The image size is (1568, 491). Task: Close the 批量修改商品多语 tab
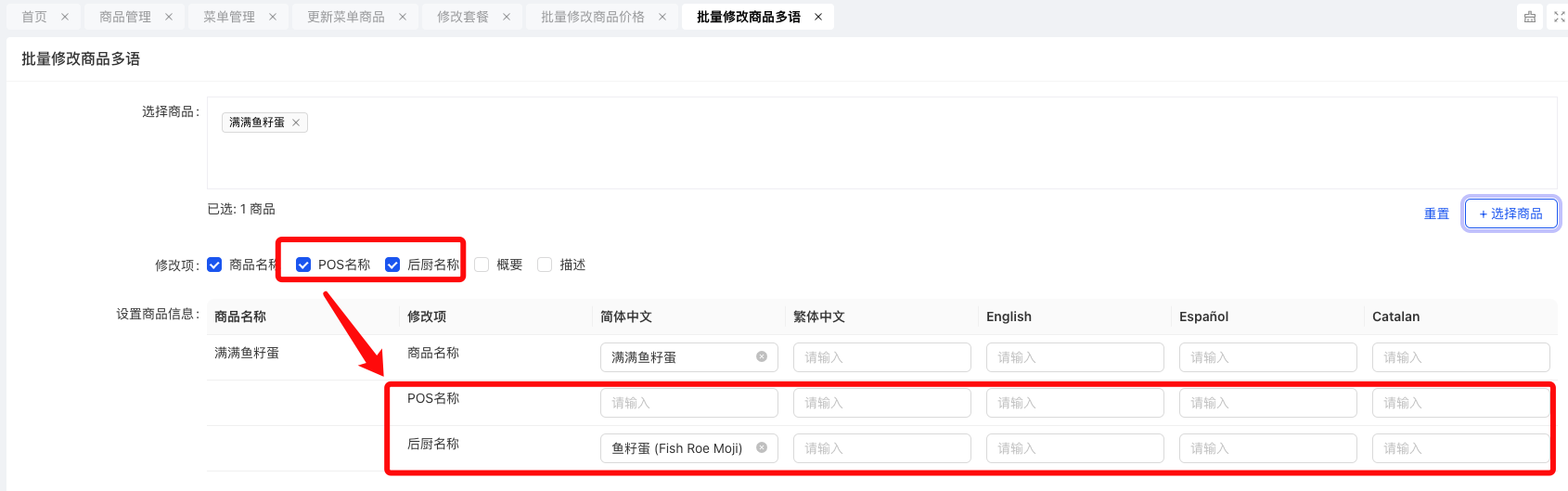click(x=818, y=17)
